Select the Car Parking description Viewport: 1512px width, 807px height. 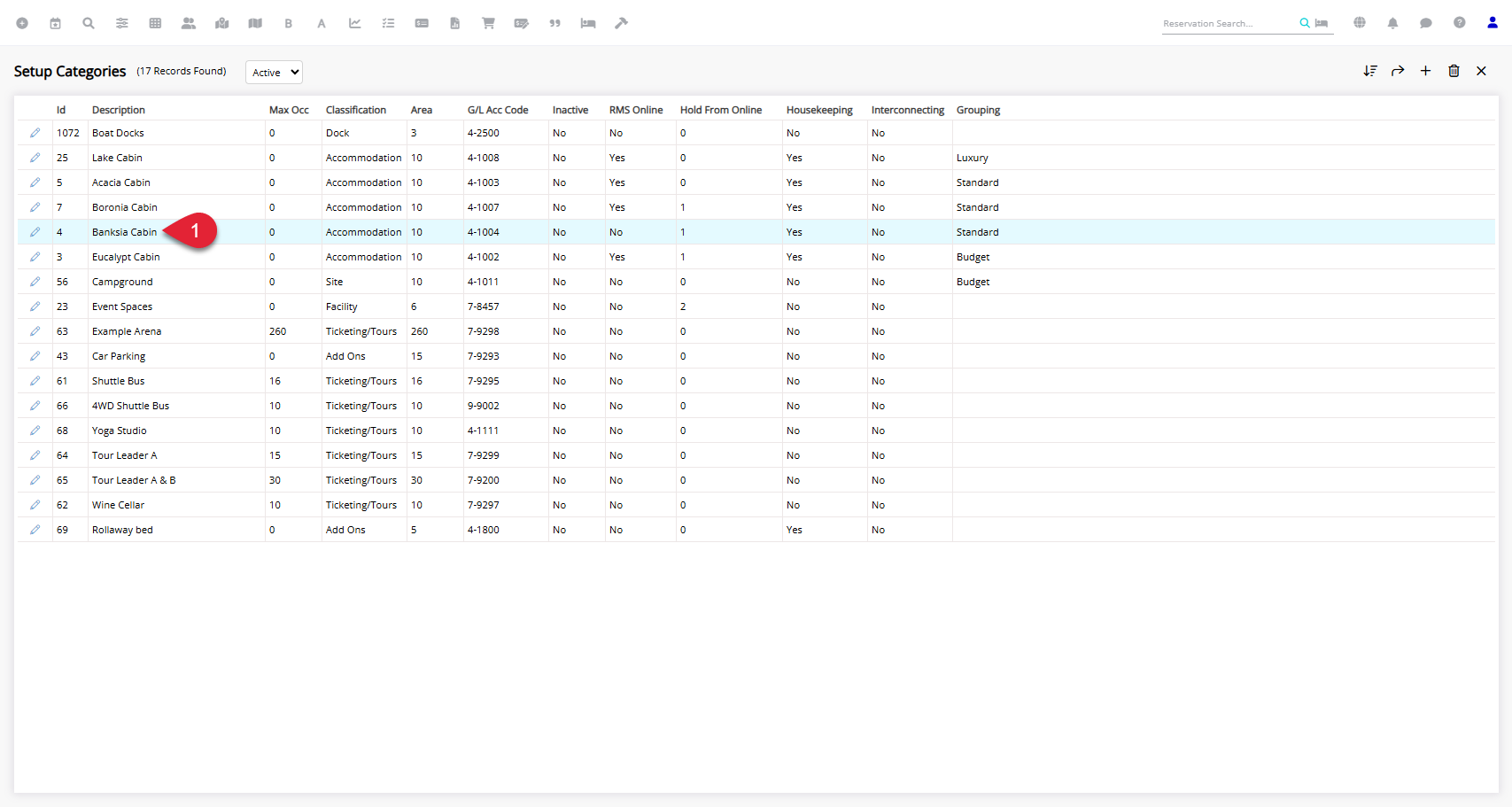(x=119, y=356)
